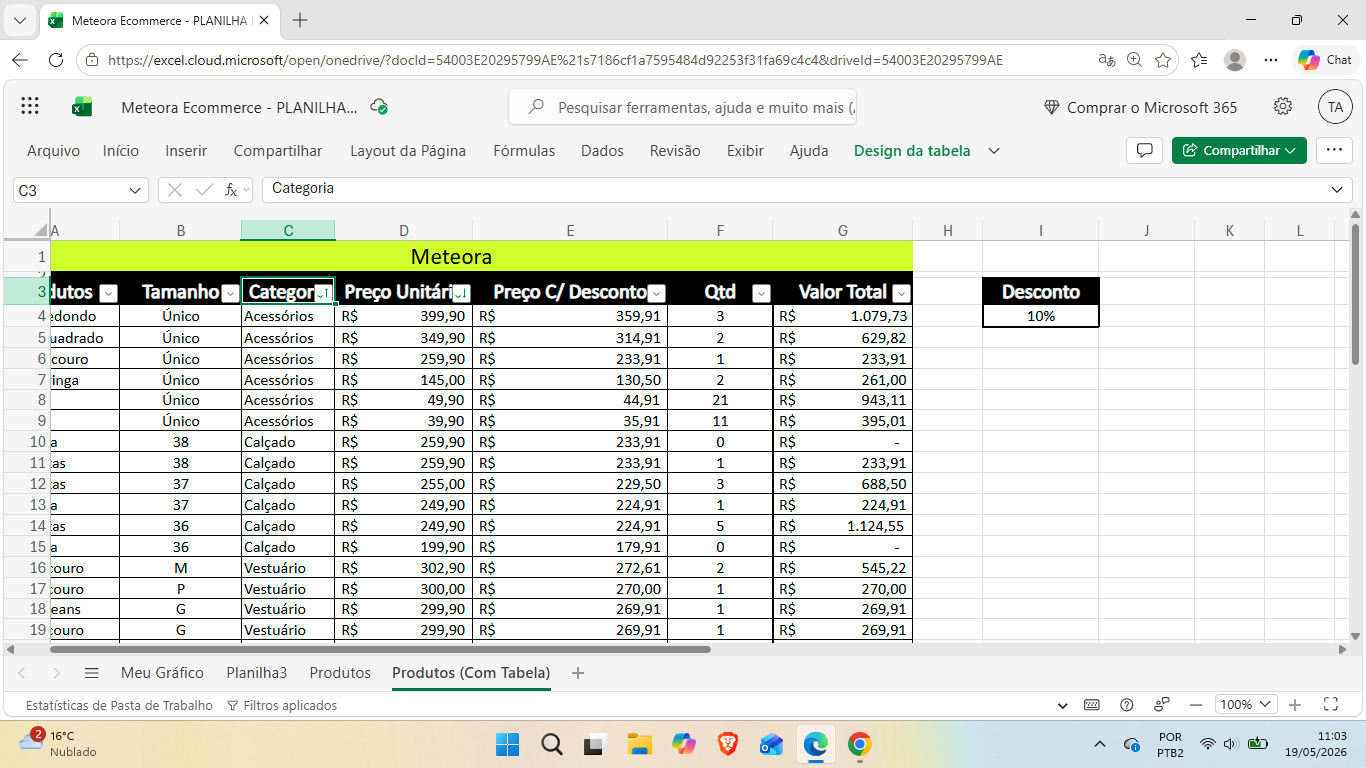
Task: Add a new sheet with the plus icon
Action: click(577, 673)
